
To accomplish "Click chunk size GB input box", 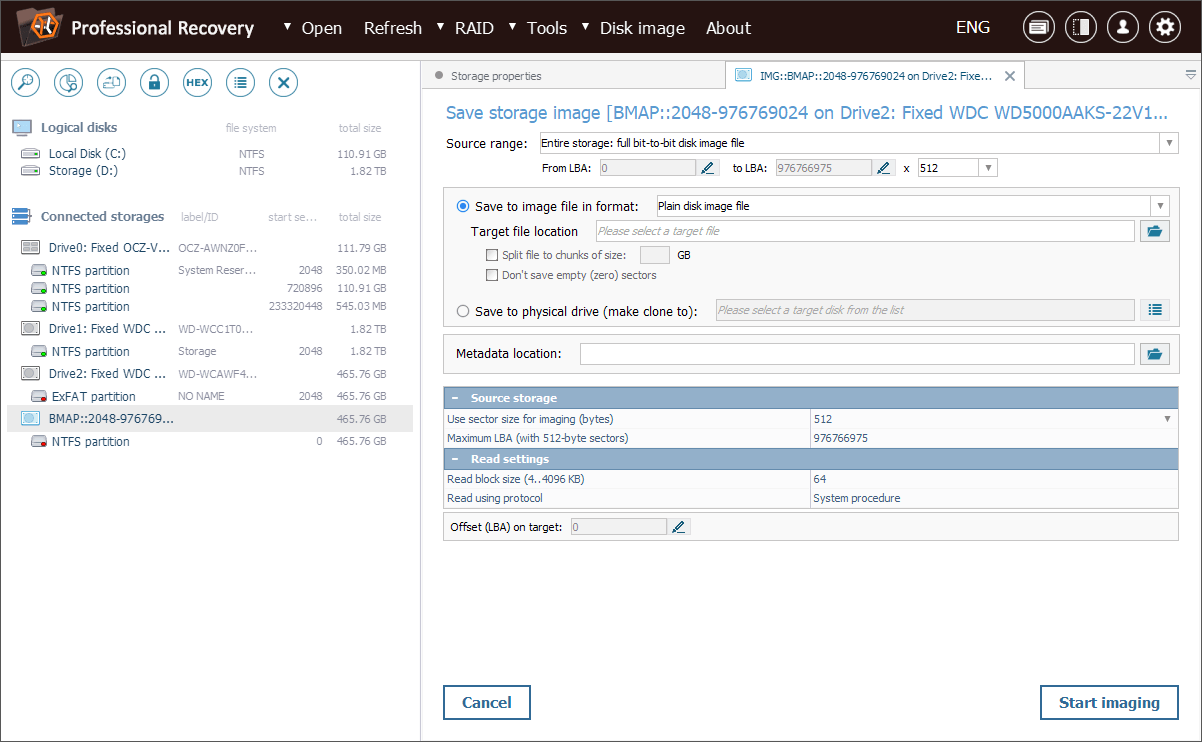I will 655,255.
